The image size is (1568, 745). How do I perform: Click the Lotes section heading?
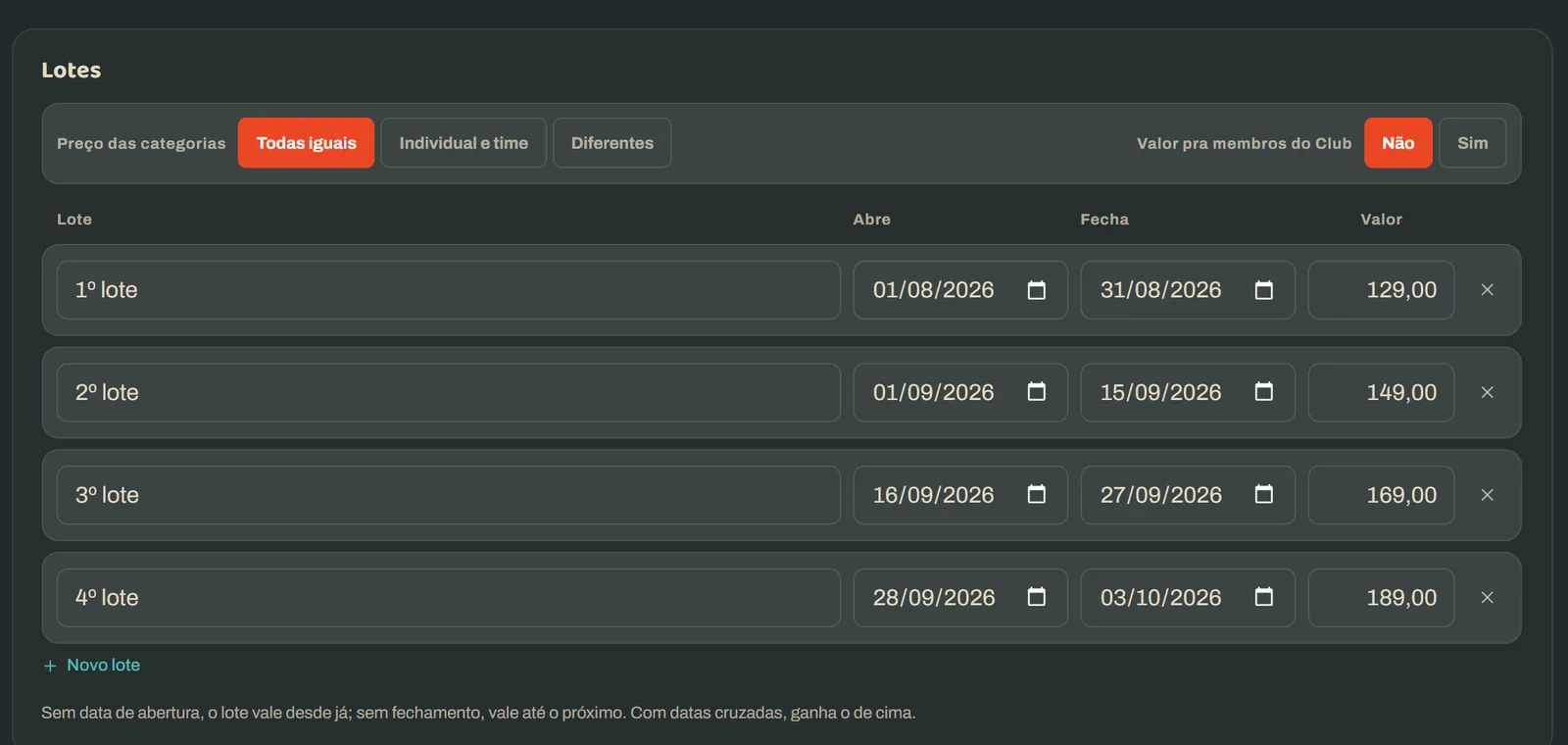(x=72, y=71)
